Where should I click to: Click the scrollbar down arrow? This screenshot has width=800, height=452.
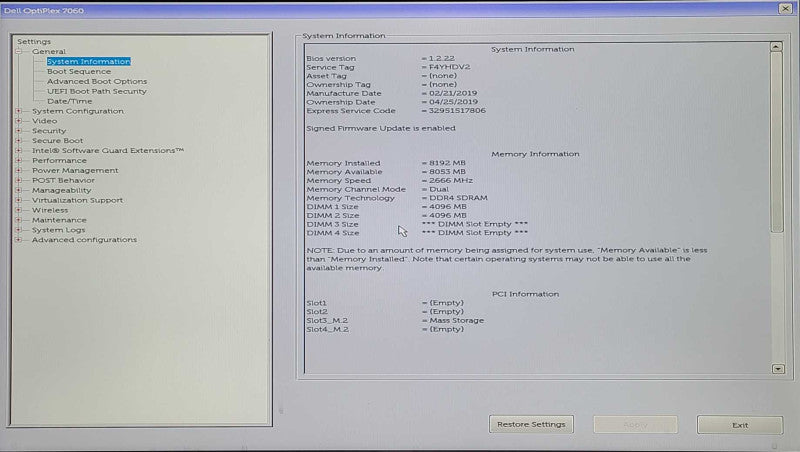pyautogui.click(x=778, y=369)
